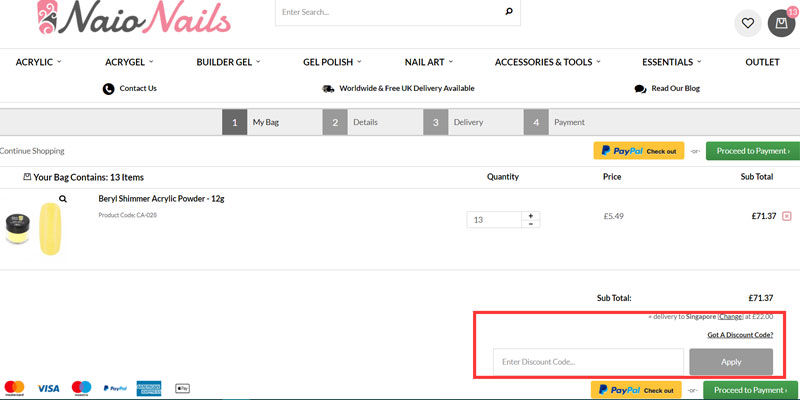Open the Outlet menu item

[762, 62]
